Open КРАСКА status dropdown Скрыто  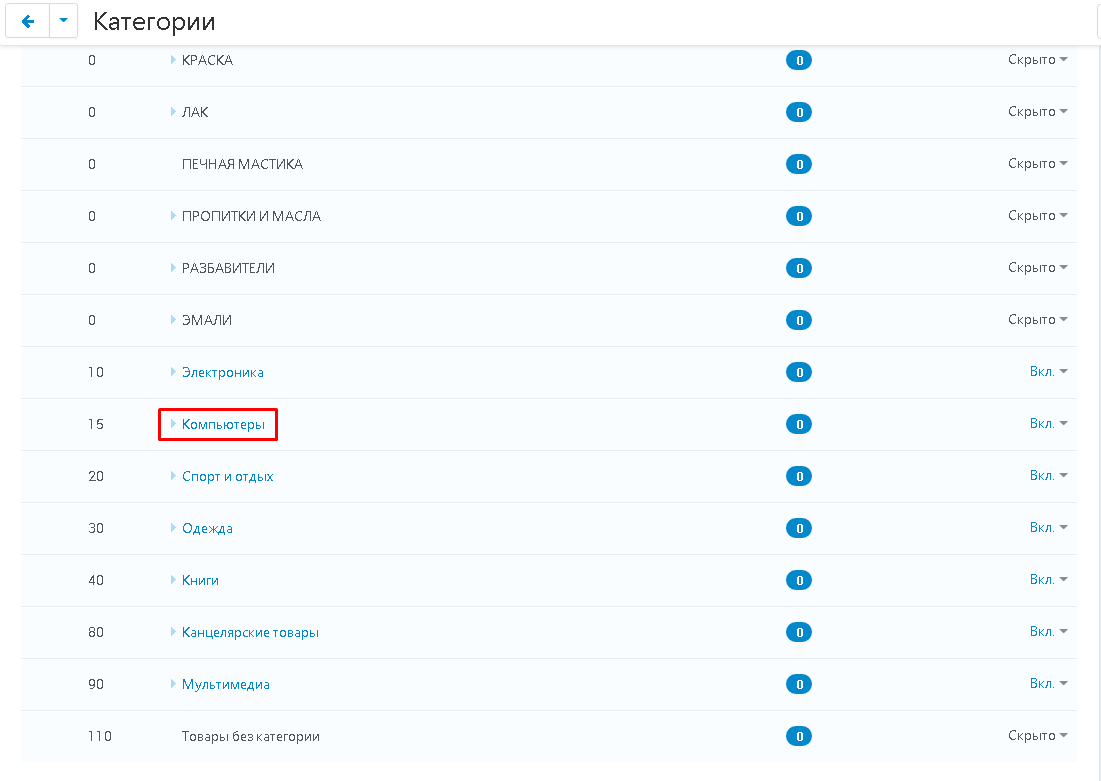(1038, 60)
